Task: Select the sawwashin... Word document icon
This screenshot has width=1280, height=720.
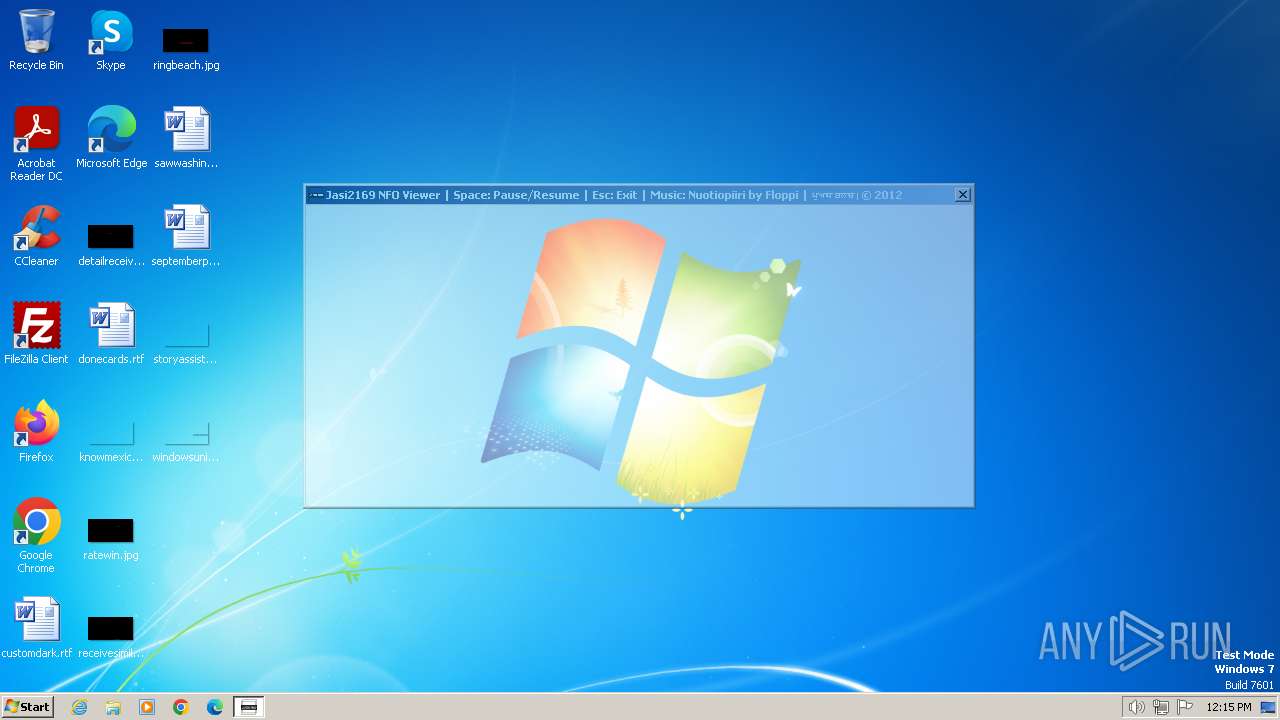Action: pyautogui.click(x=186, y=137)
